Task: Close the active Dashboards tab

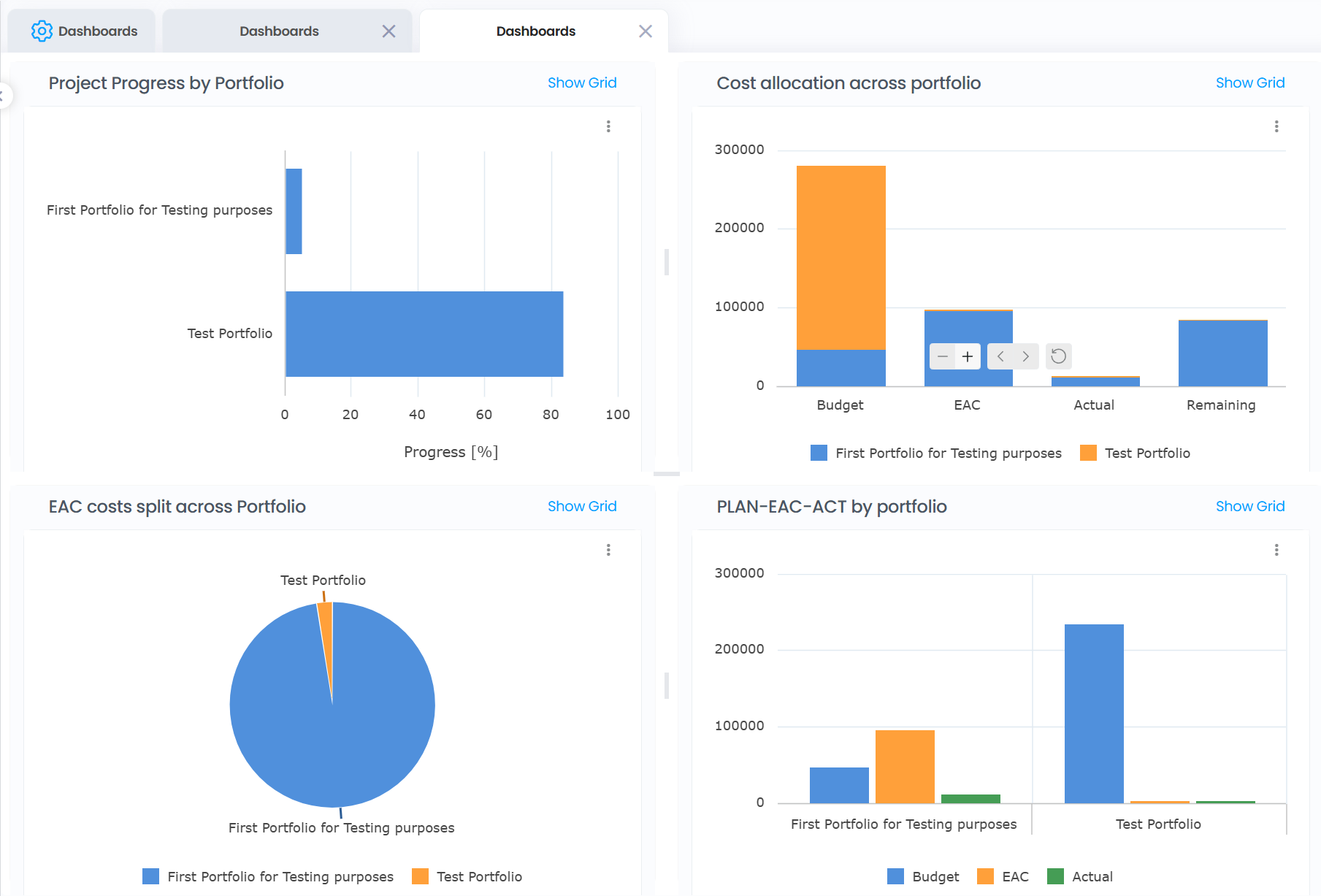Action: click(646, 31)
